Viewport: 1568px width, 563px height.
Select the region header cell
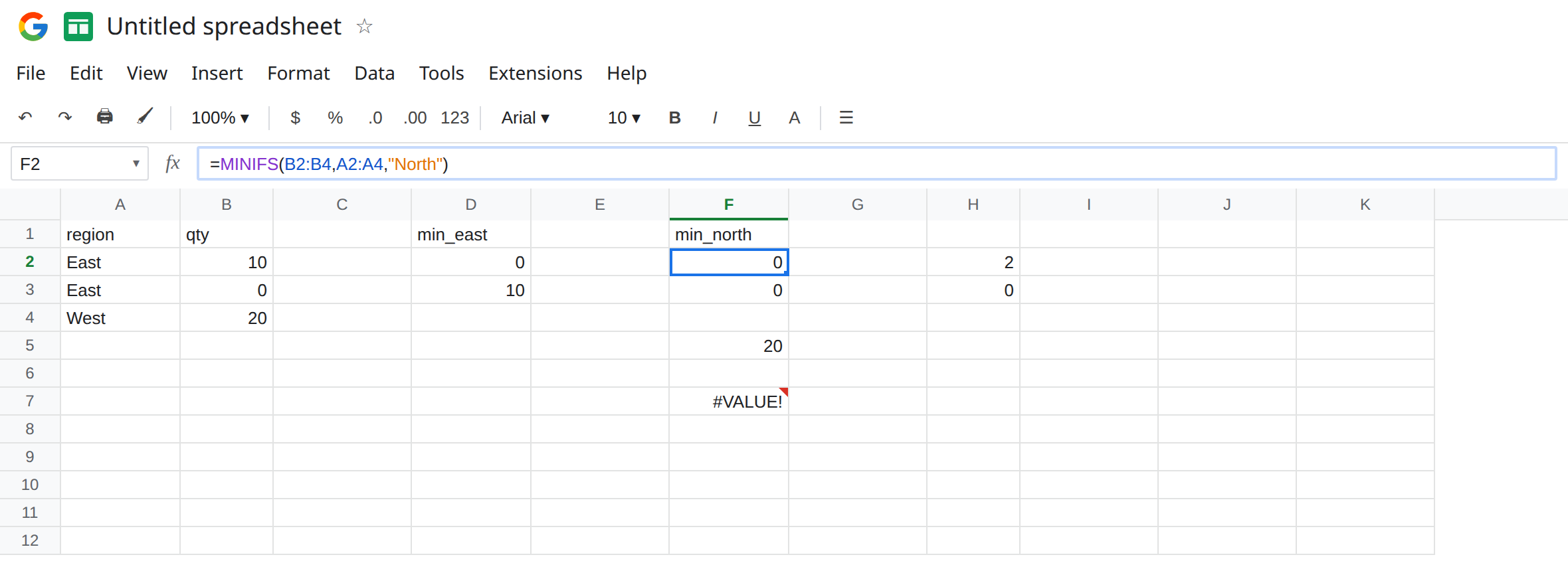point(120,234)
